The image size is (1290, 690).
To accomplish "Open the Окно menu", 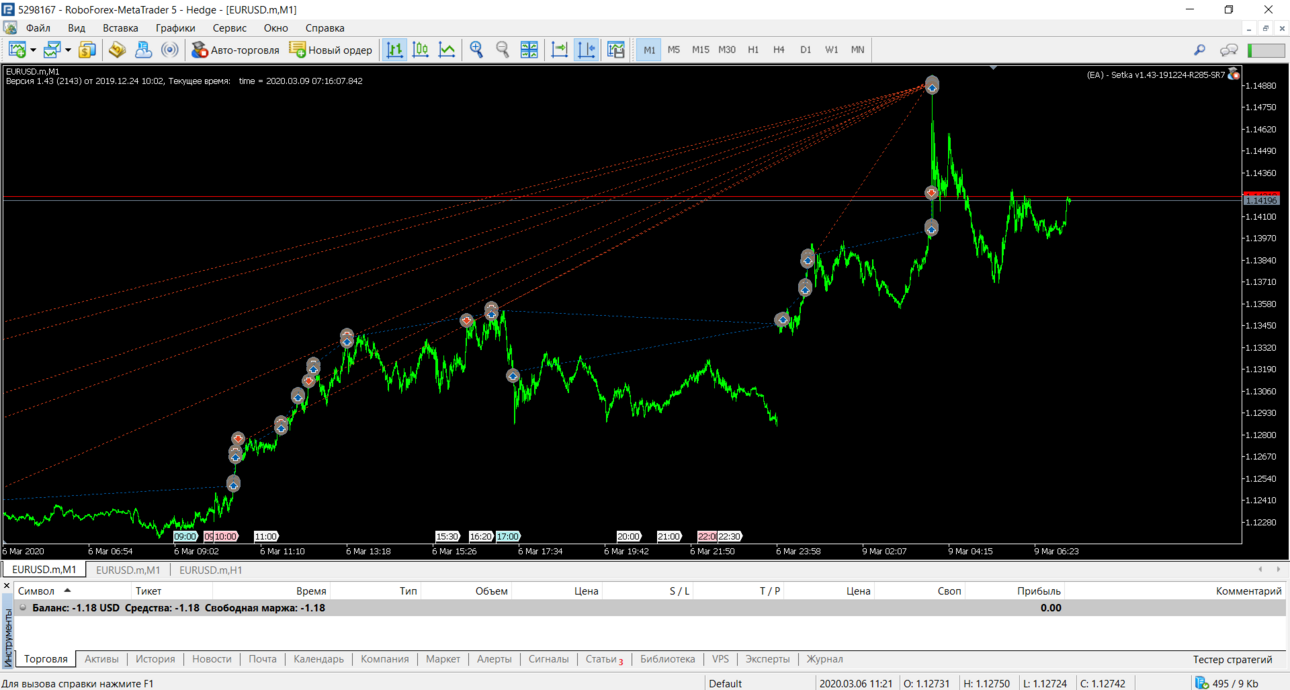I will coord(275,28).
